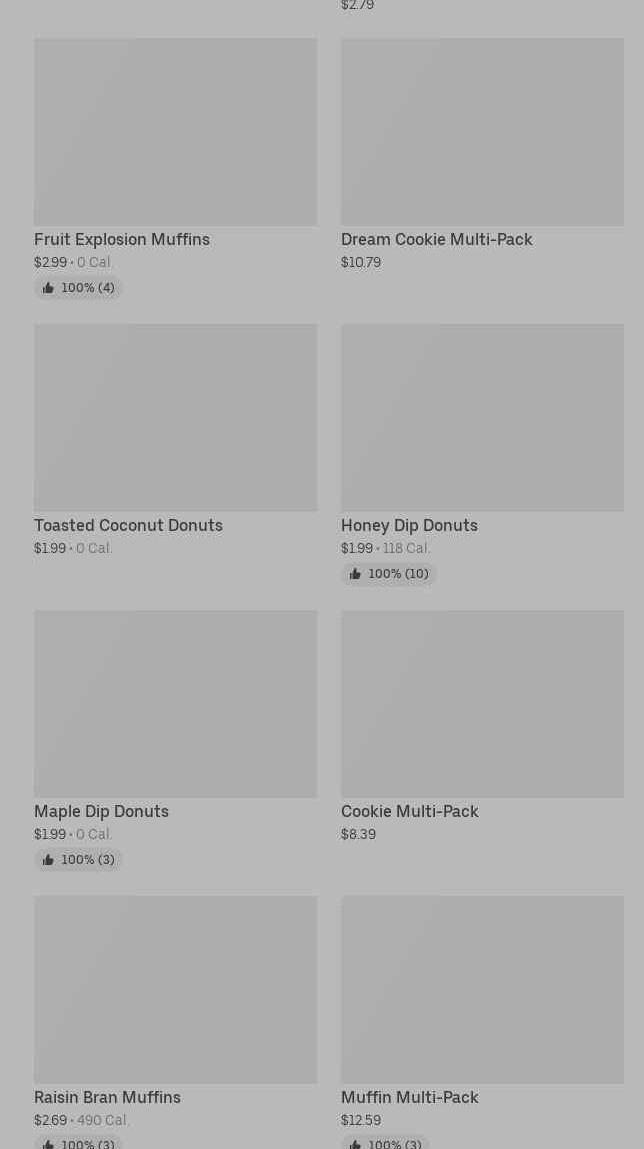Click the Toasted Coconut Donuts title
Screen dimensions: 644x1149
128,525
